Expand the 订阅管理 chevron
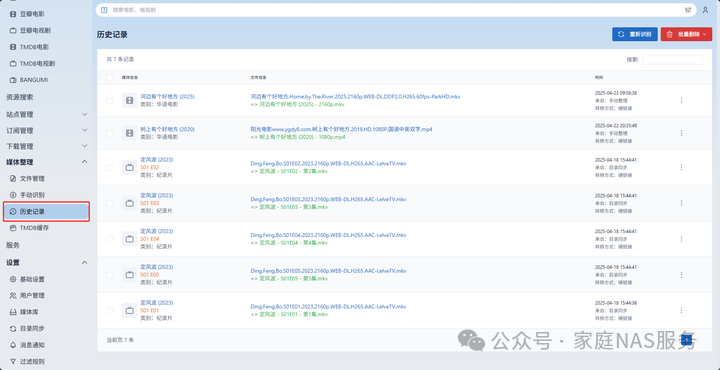This screenshot has width=720, height=370. pos(84,130)
